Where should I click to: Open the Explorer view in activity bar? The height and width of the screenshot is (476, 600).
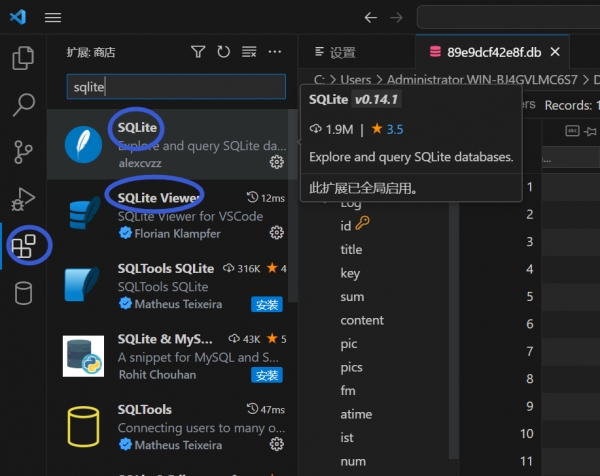pyautogui.click(x=23, y=58)
